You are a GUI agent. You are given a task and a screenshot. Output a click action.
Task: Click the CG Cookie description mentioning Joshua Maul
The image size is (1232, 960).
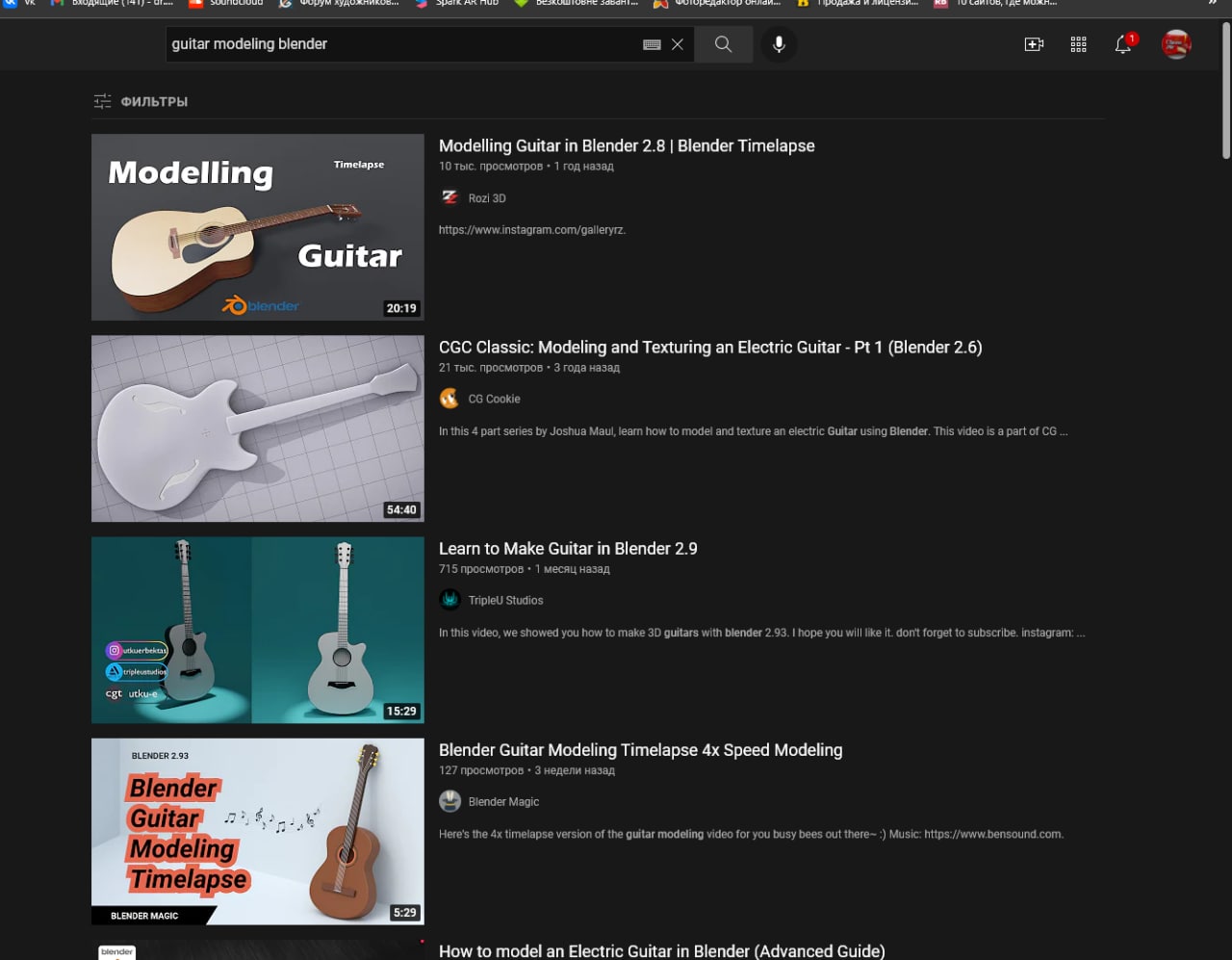(753, 431)
